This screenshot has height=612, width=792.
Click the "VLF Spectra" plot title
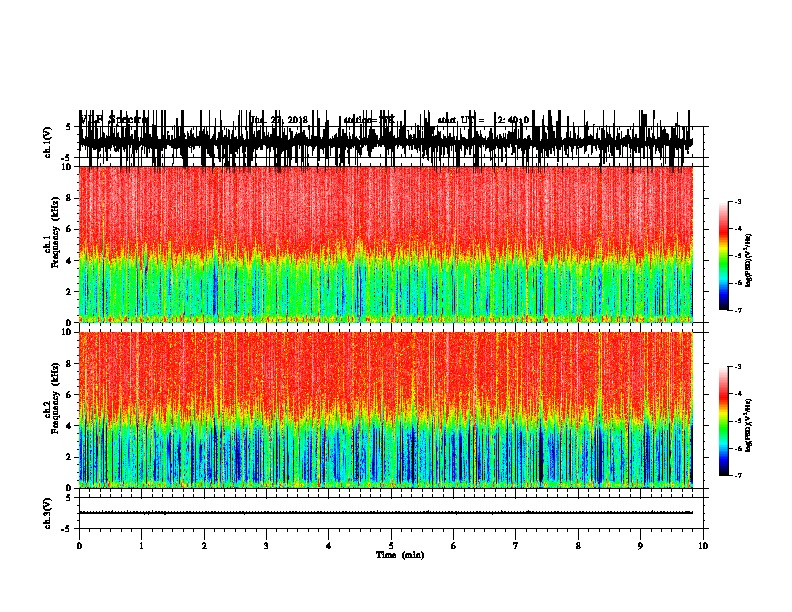[114, 120]
